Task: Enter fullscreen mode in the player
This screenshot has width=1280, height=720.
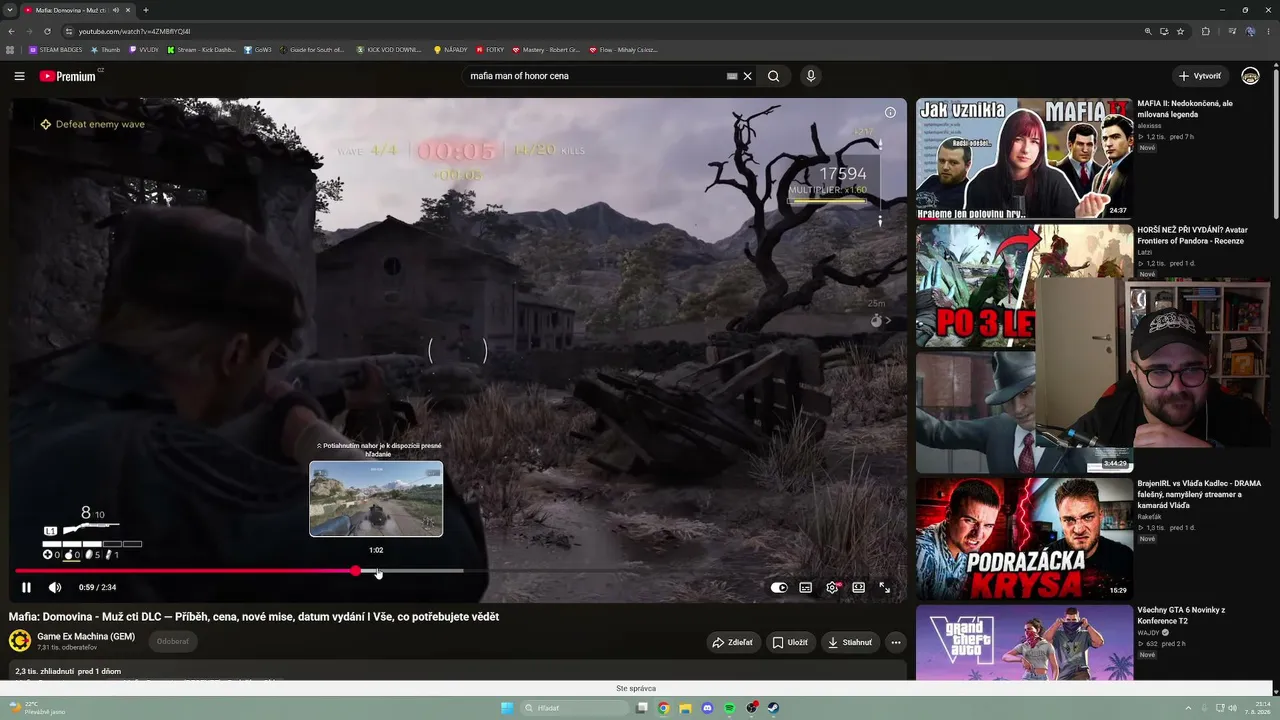Action: pos(885,588)
